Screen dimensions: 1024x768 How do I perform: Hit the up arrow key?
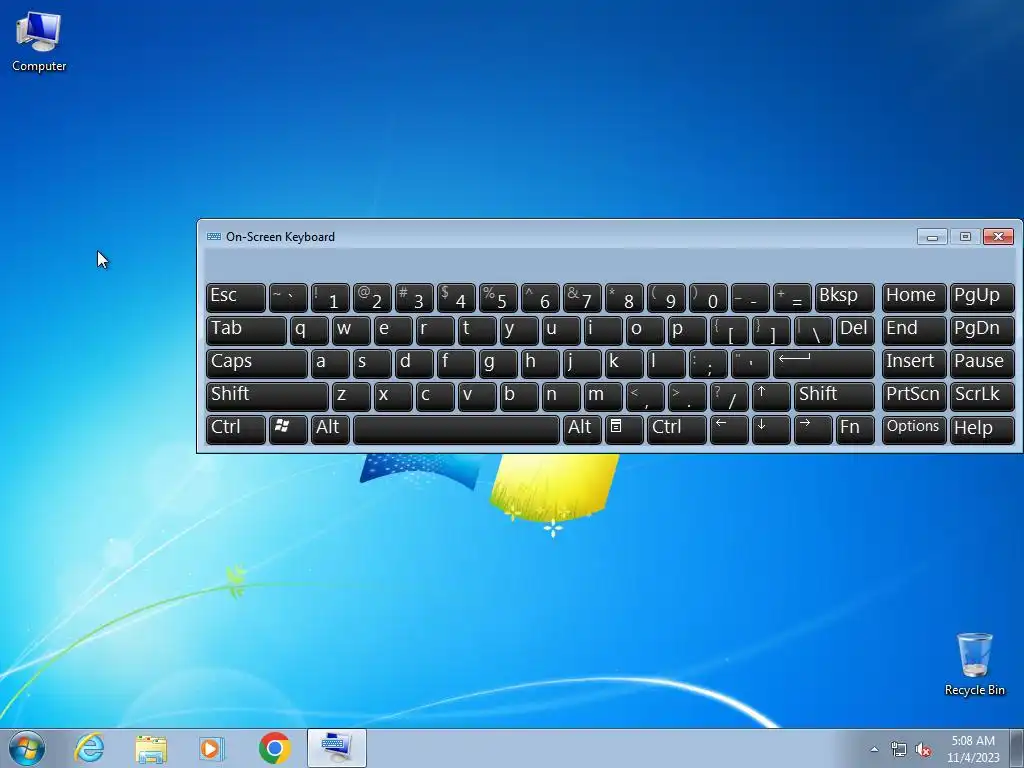pyautogui.click(x=771, y=396)
